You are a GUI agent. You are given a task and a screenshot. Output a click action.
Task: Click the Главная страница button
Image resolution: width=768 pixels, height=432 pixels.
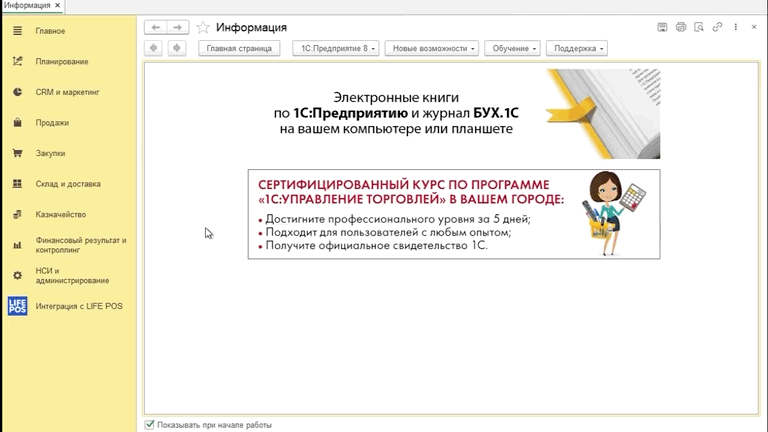pyautogui.click(x=239, y=48)
